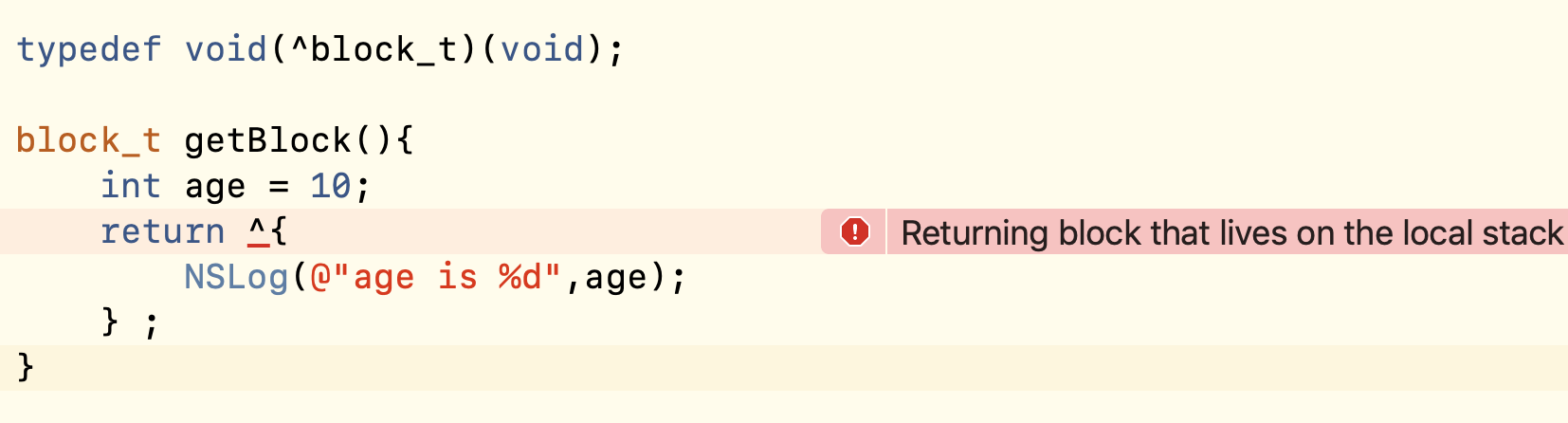Click the first void keyword after typedef

point(226,49)
